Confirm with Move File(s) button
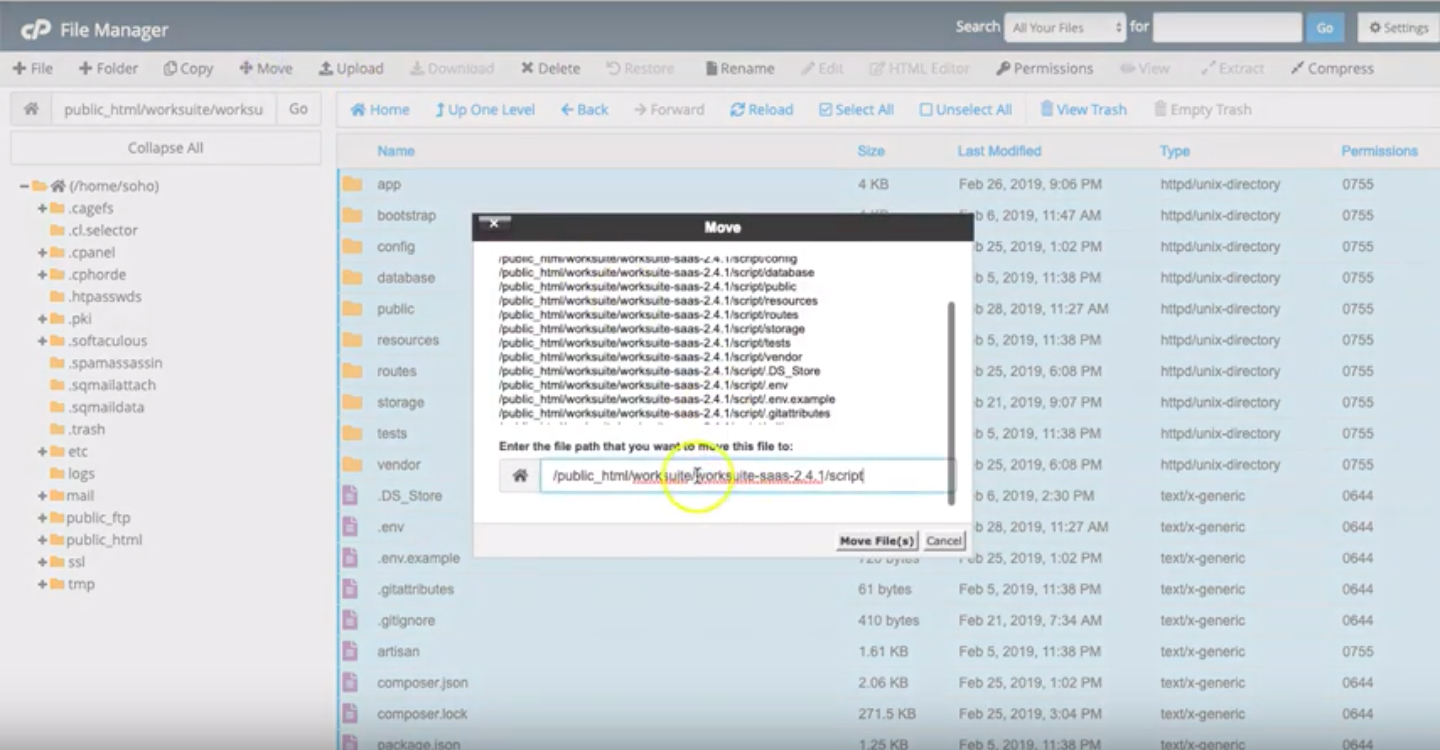This screenshot has height=750, width=1440. tap(876, 541)
